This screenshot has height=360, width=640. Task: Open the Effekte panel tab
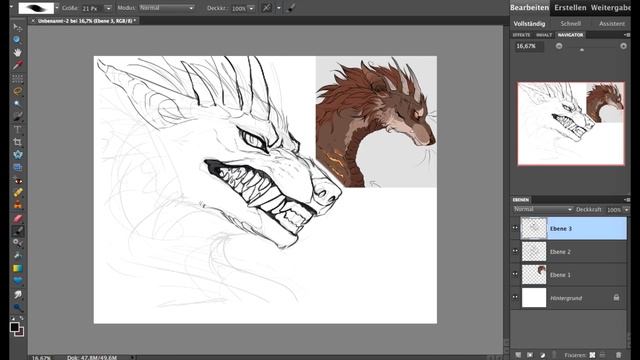[521, 35]
